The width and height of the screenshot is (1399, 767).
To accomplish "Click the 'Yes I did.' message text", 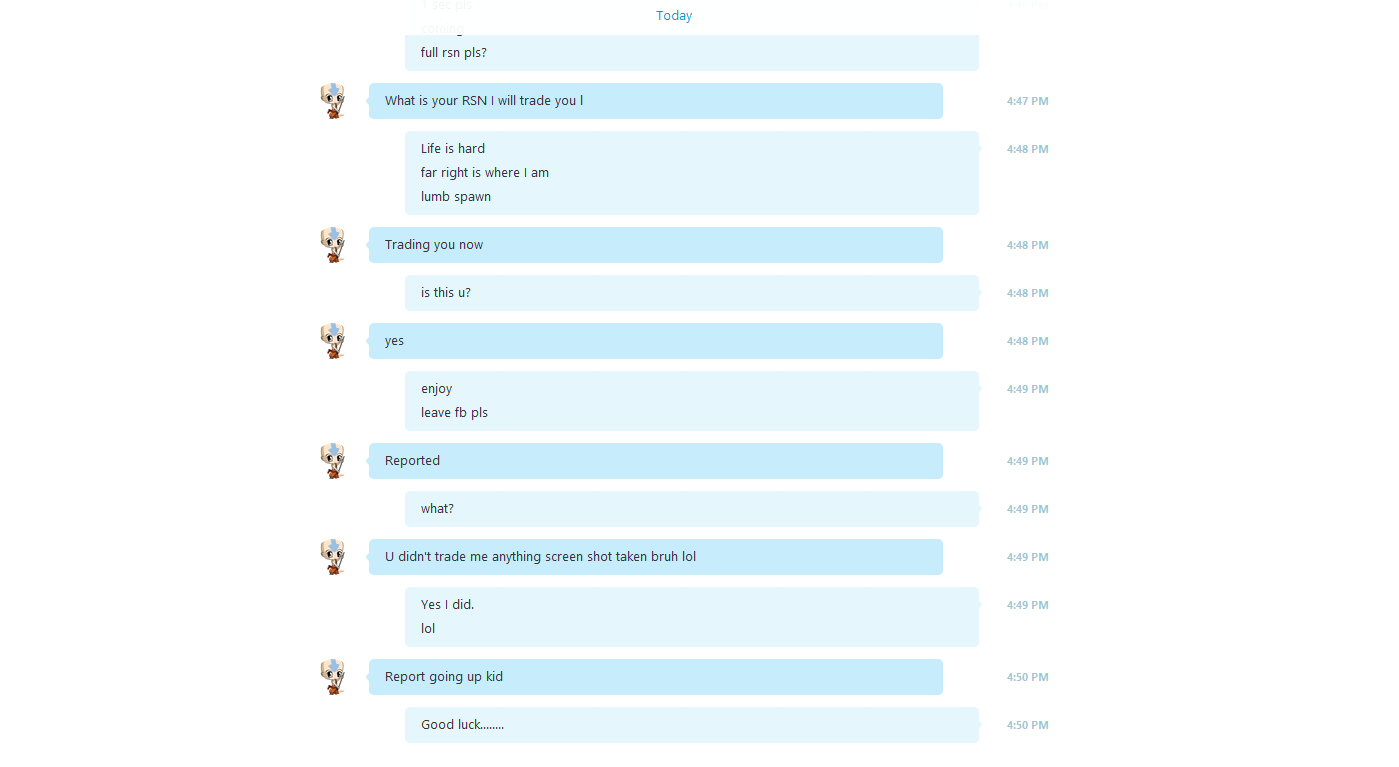I will [x=448, y=604].
